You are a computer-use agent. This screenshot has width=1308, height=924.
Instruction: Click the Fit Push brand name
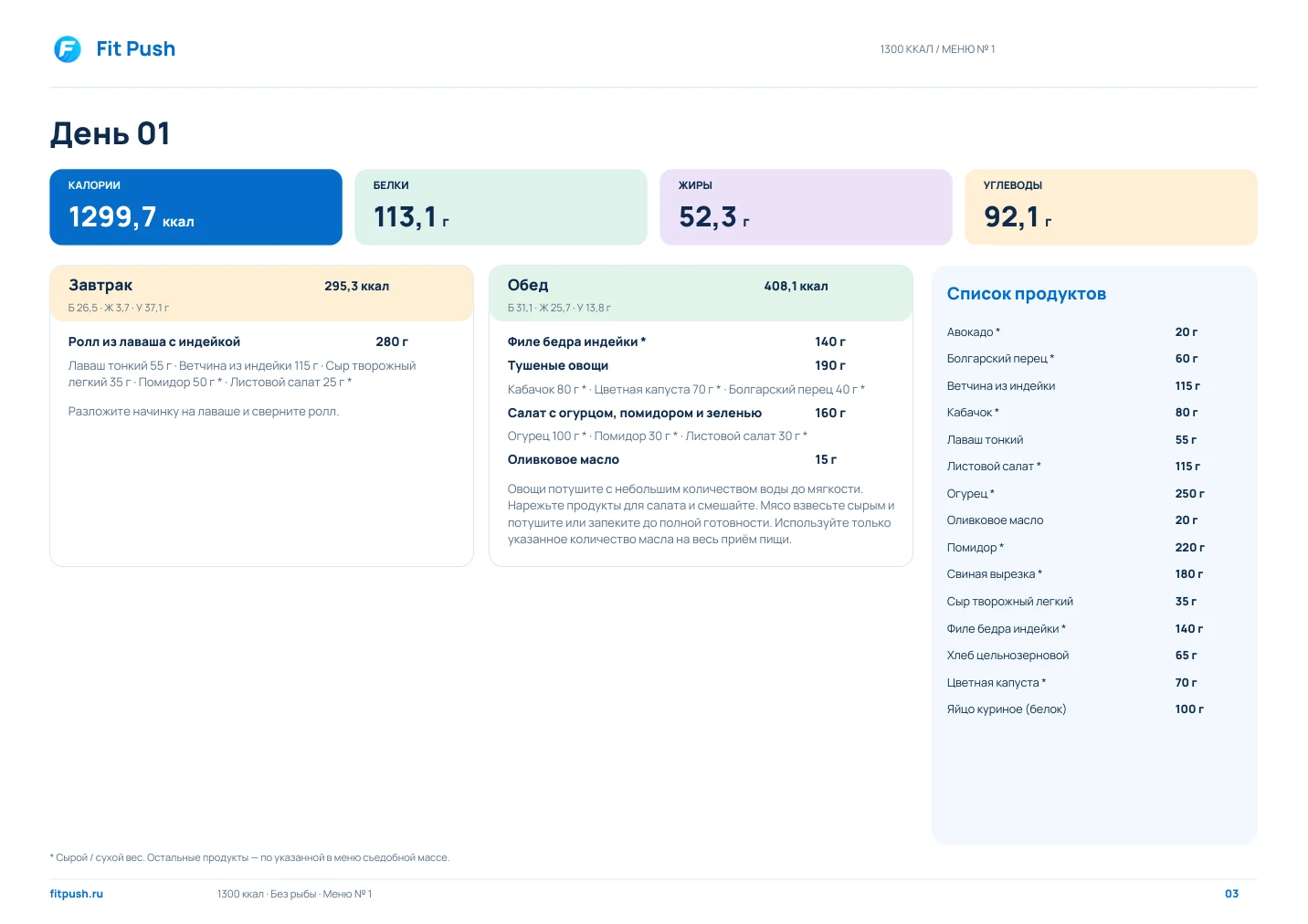135,49
